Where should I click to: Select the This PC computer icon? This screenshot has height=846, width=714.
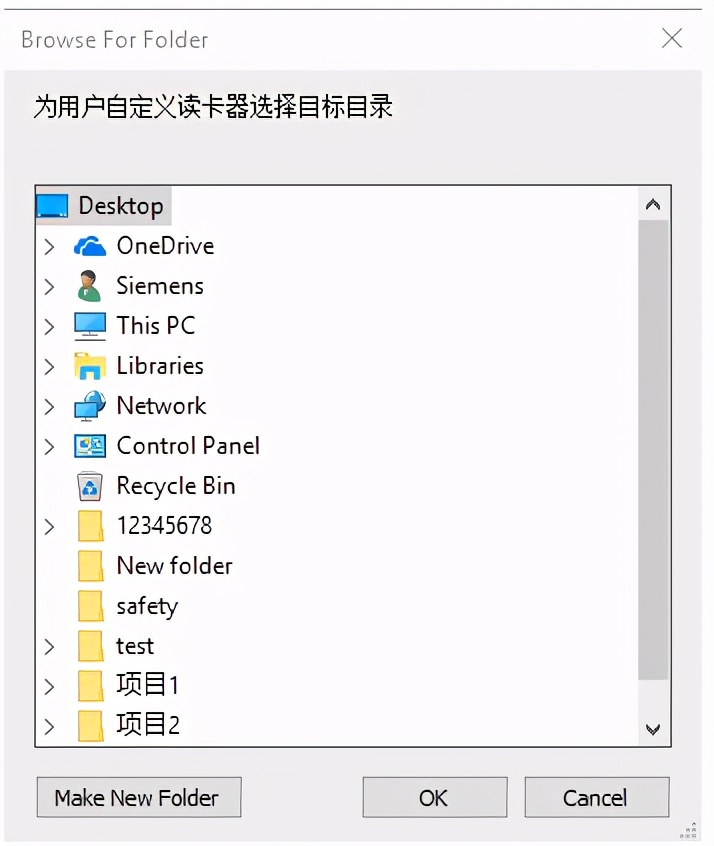pyautogui.click(x=90, y=325)
